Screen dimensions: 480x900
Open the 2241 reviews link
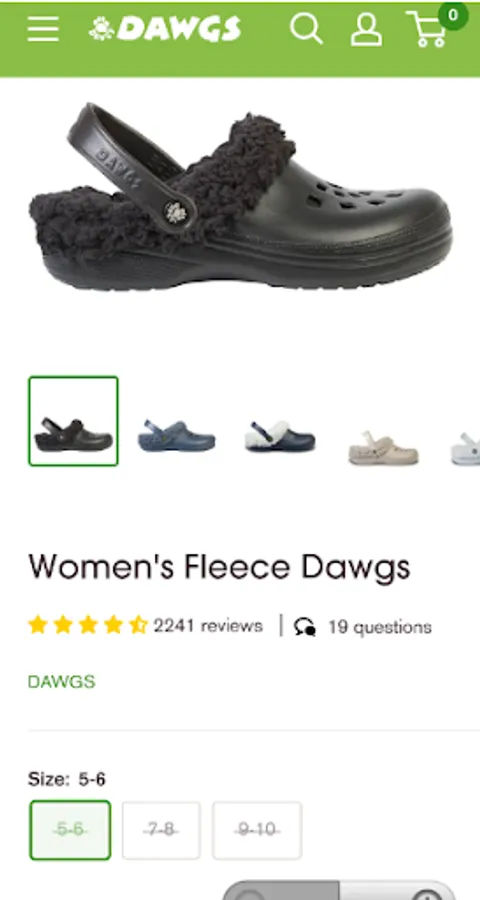208,626
